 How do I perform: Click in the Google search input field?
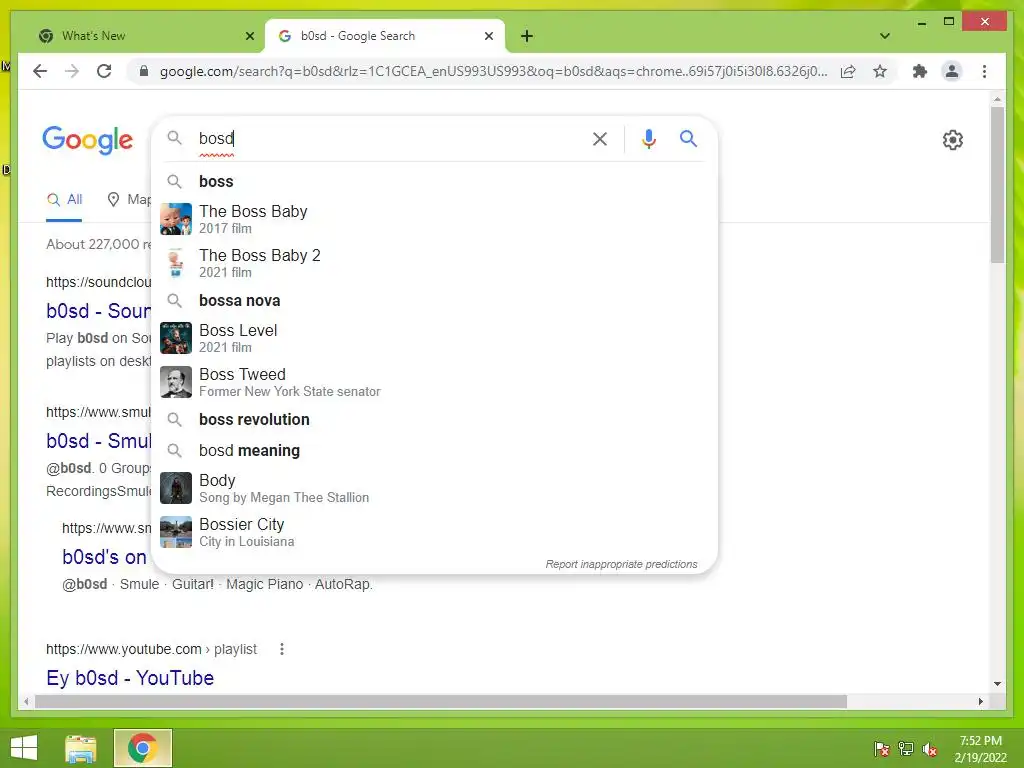pos(391,138)
